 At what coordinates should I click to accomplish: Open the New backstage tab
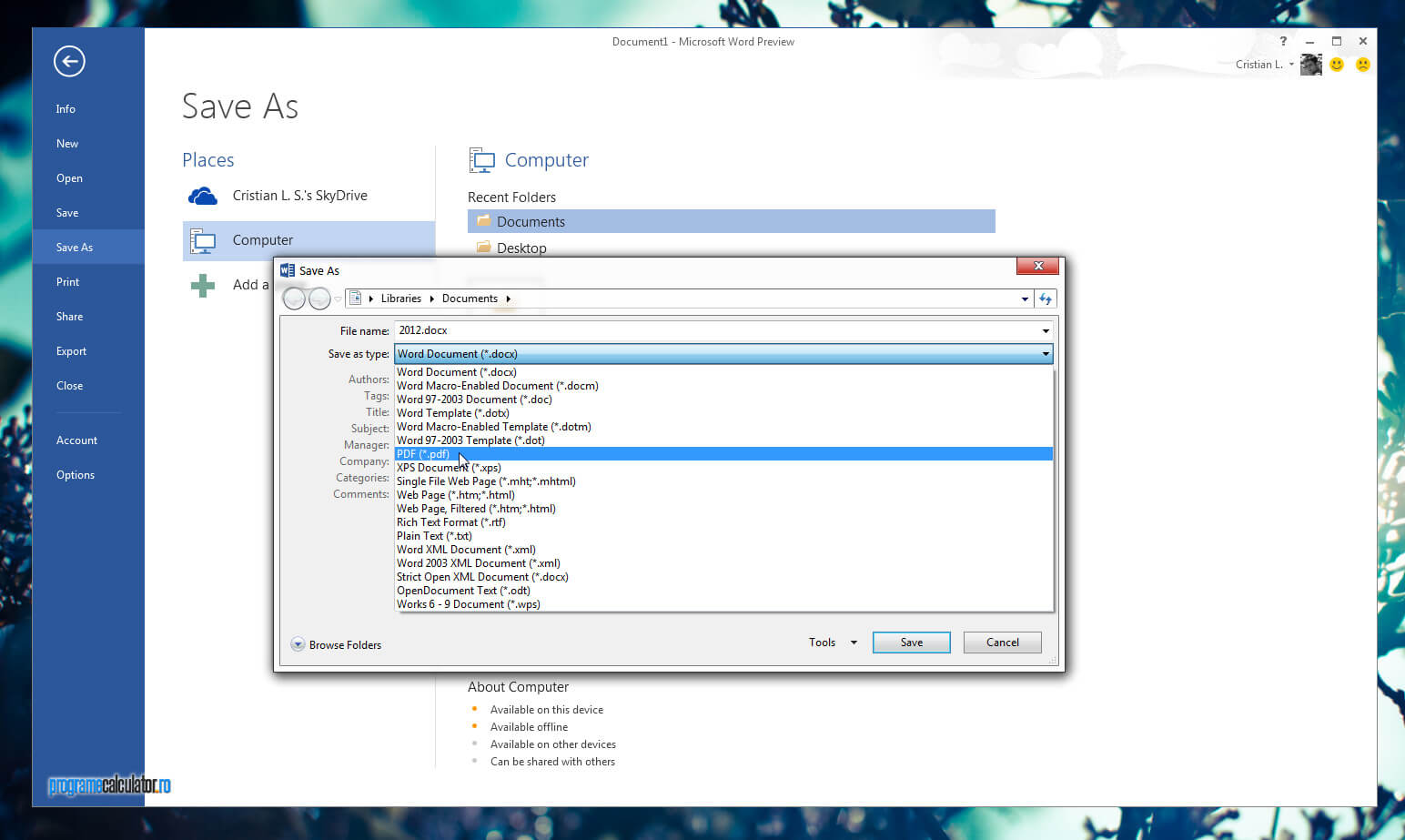88,144
